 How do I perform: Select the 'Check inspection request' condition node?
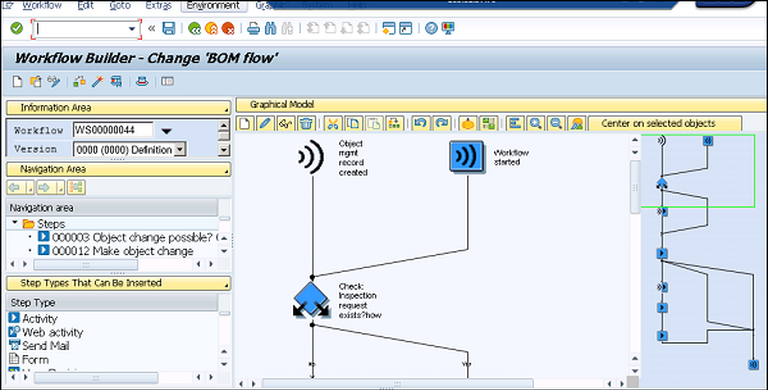click(312, 299)
